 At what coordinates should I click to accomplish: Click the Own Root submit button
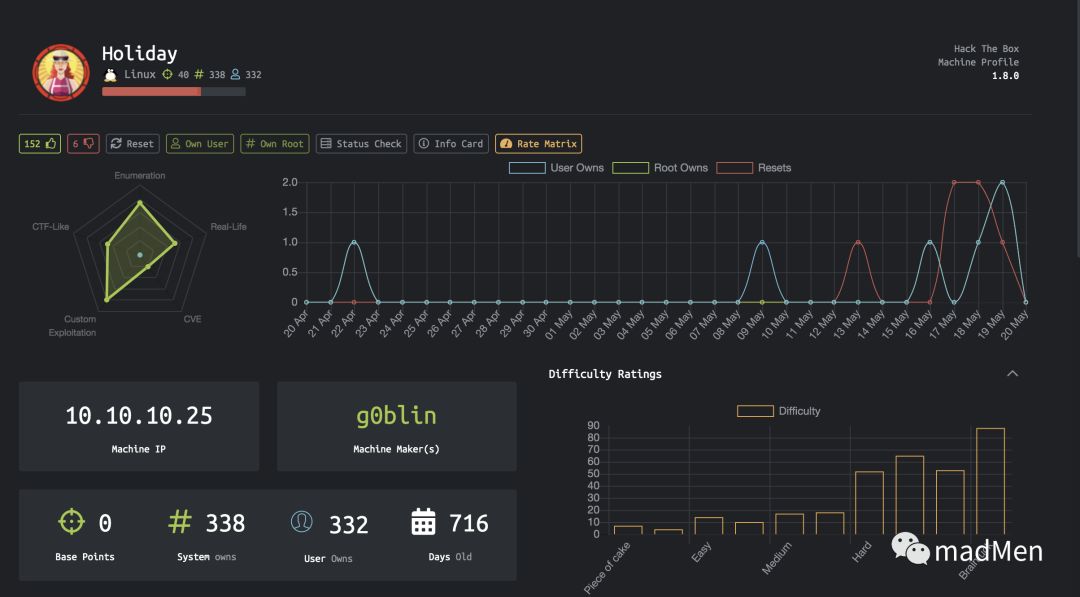(275, 143)
